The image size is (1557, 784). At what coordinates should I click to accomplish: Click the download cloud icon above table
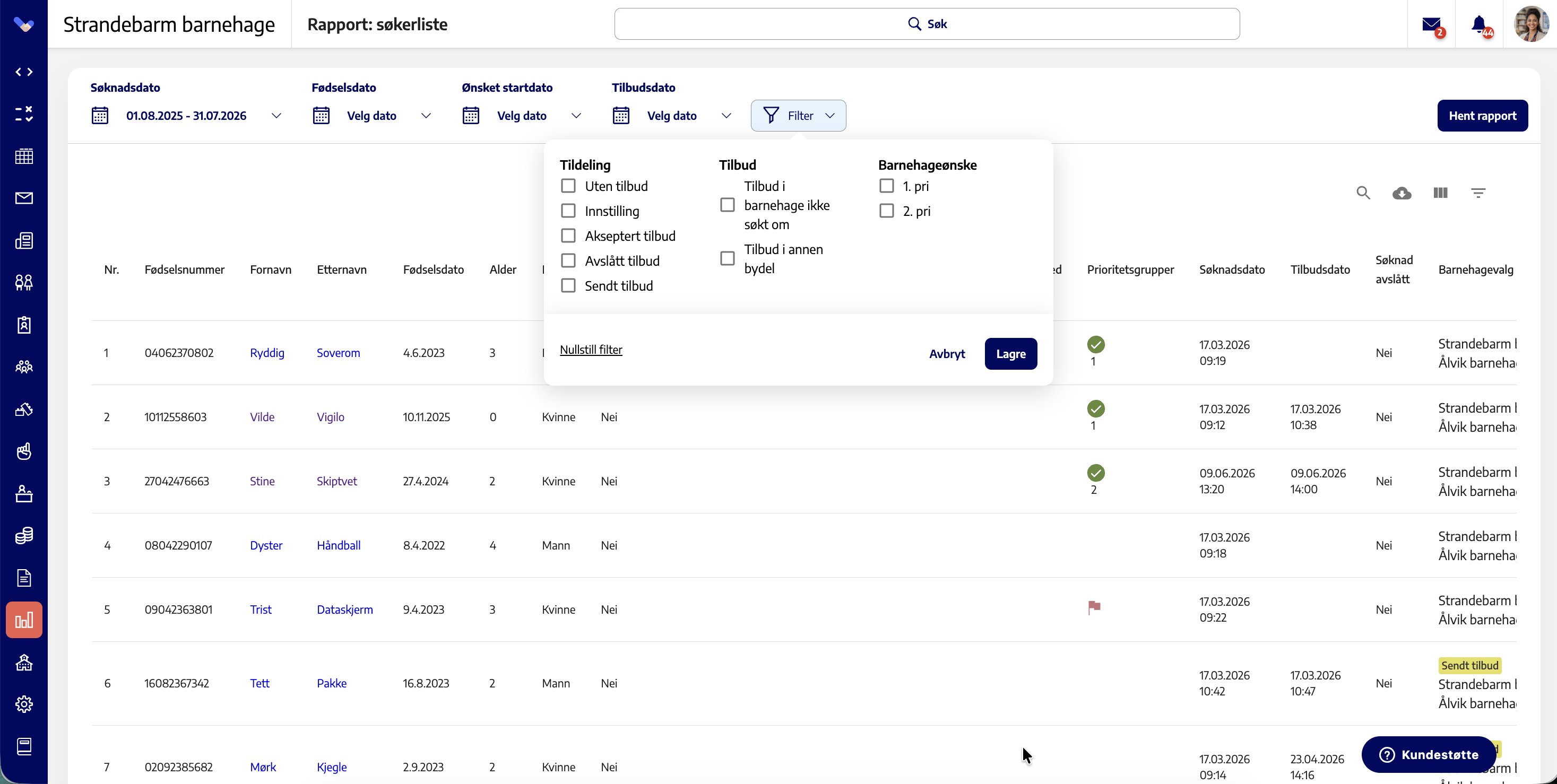coord(1402,193)
